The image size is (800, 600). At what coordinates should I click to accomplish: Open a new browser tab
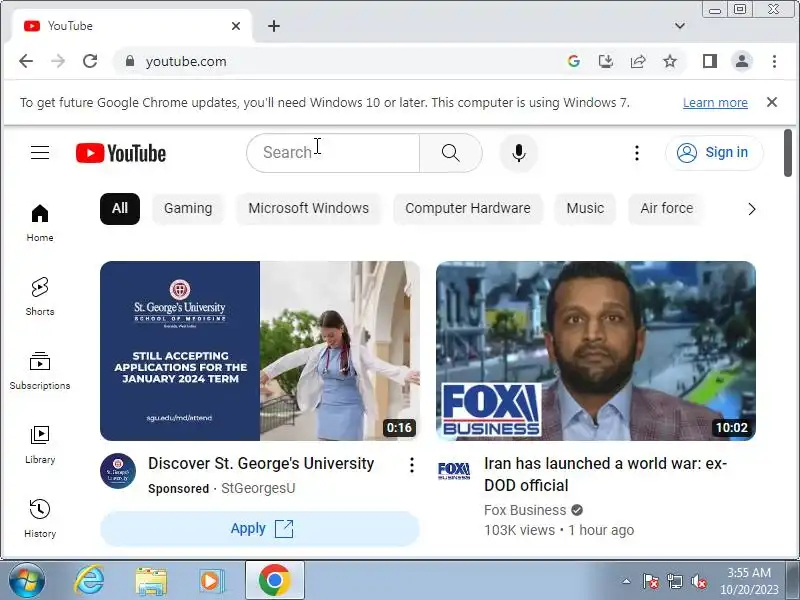point(274,26)
